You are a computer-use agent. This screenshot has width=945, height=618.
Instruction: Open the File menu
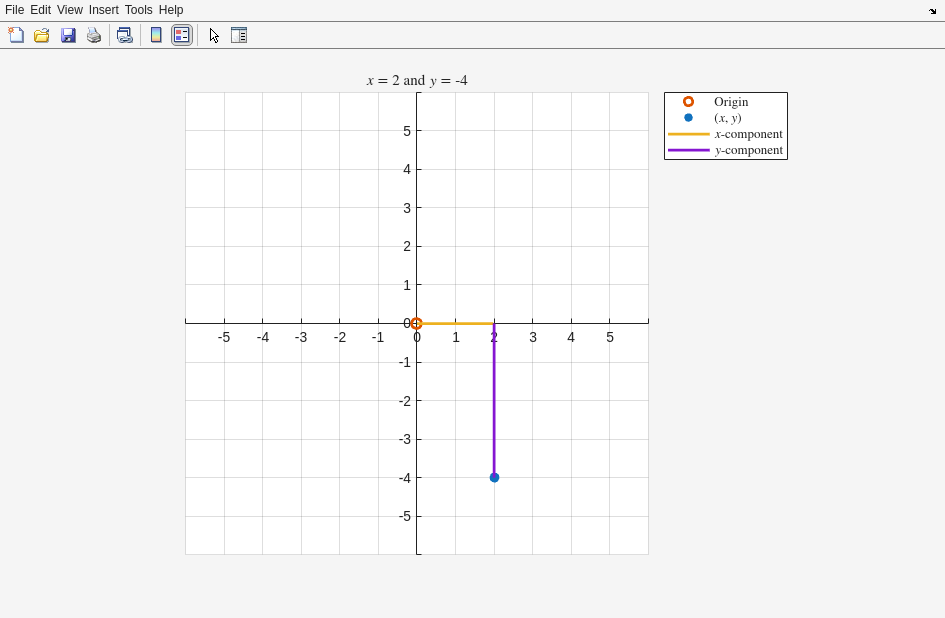click(14, 10)
